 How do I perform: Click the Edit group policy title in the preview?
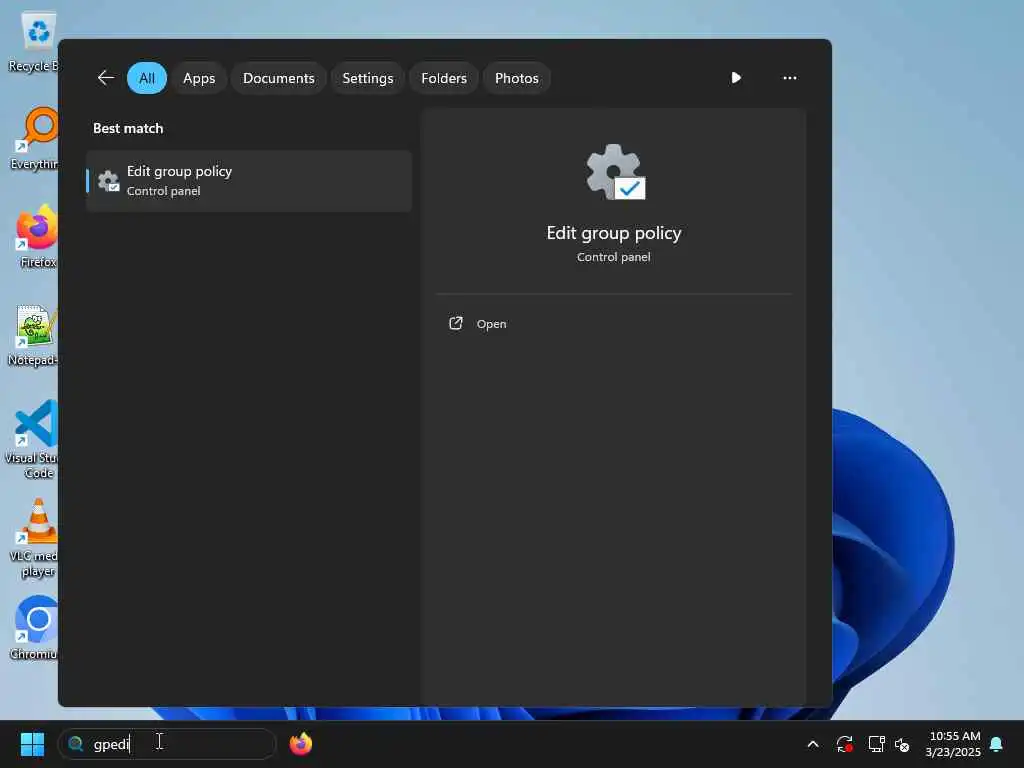click(614, 233)
